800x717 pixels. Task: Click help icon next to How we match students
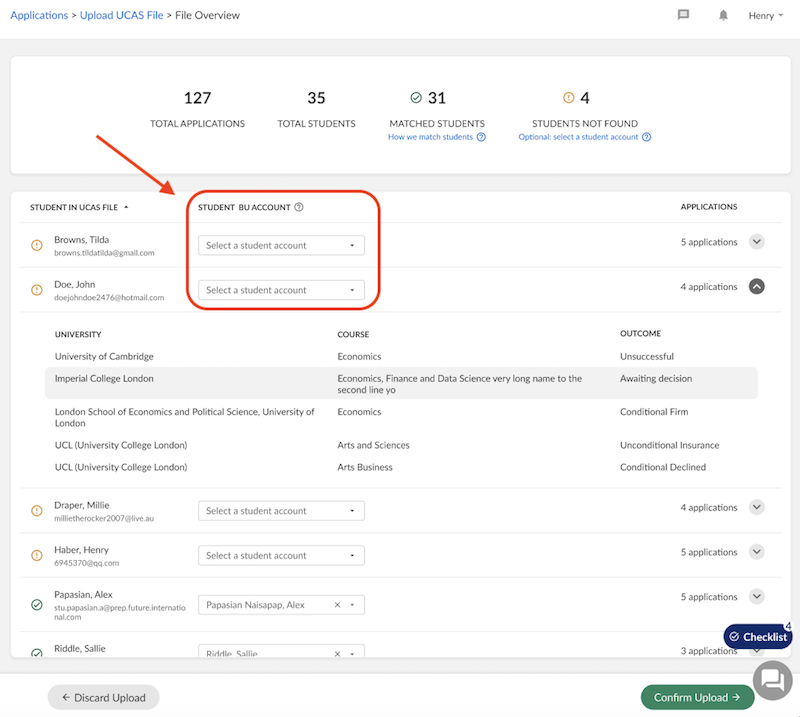pos(481,137)
